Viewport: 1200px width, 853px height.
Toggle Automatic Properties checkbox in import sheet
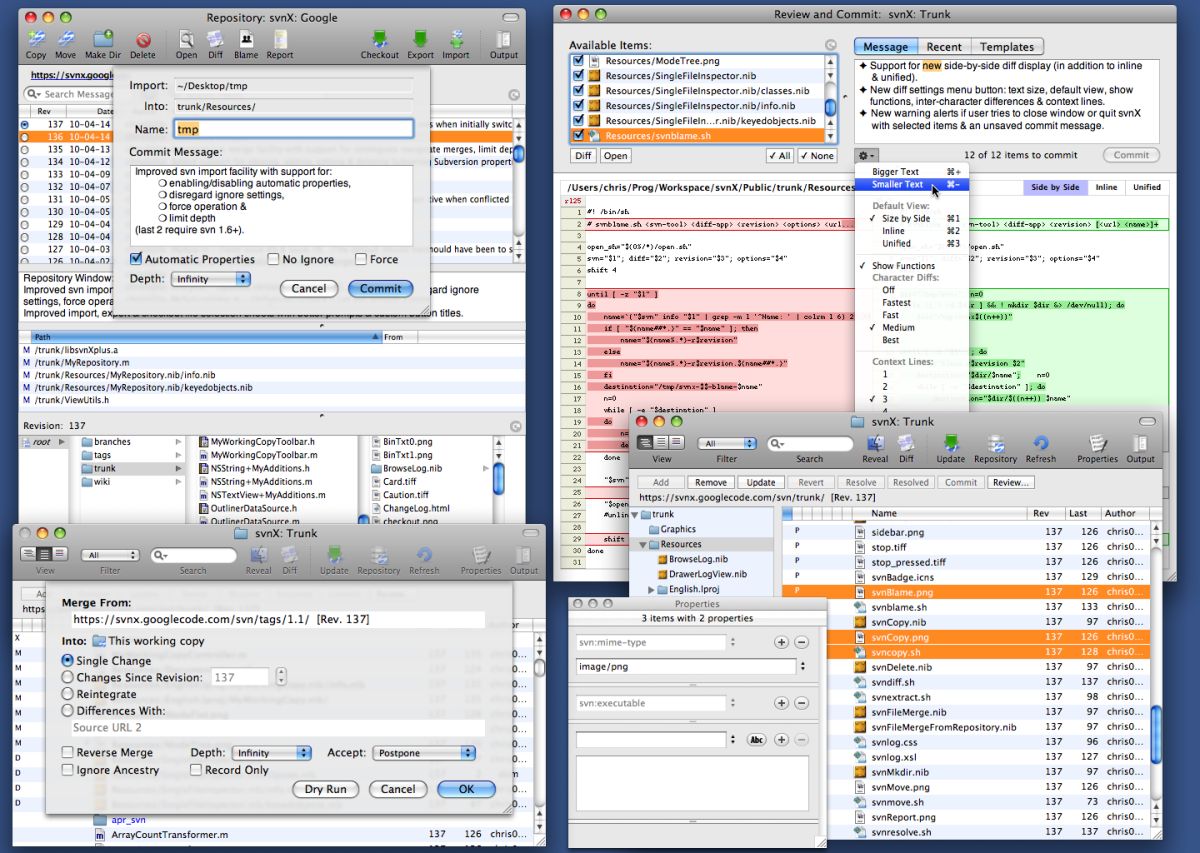click(x=137, y=259)
